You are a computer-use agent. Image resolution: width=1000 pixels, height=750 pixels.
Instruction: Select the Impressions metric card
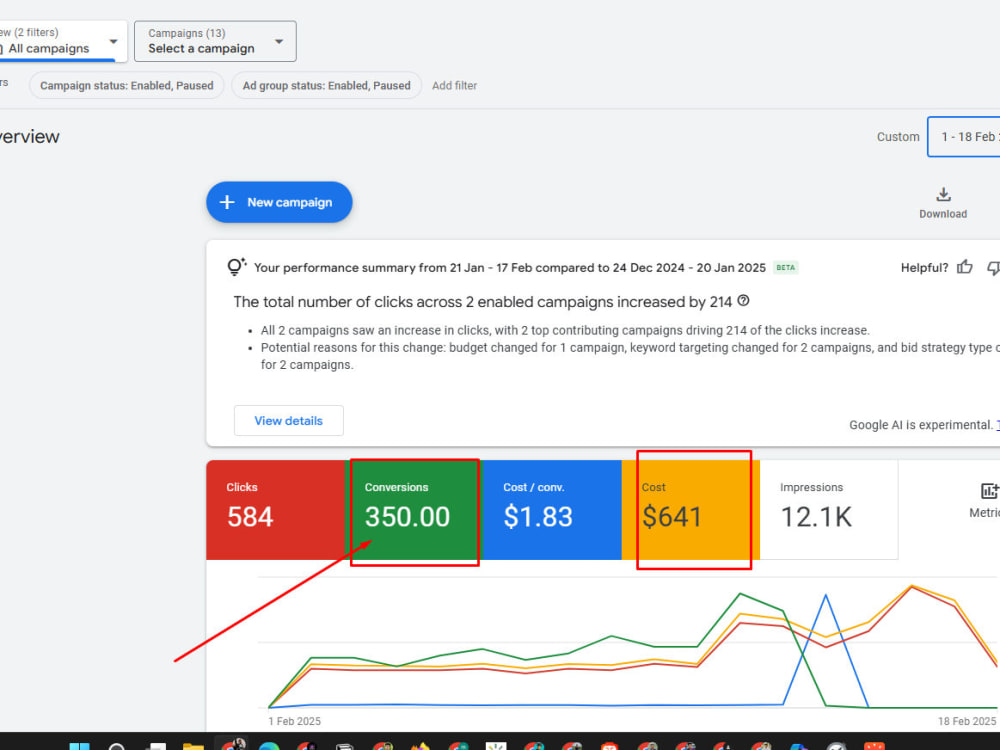[829, 510]
